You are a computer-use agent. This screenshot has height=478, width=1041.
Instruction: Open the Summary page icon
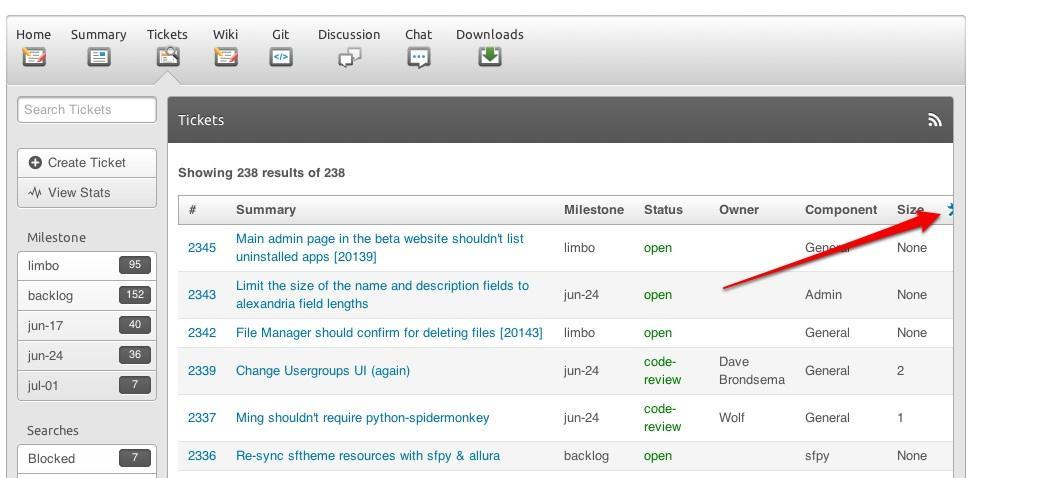click(99, 57)
